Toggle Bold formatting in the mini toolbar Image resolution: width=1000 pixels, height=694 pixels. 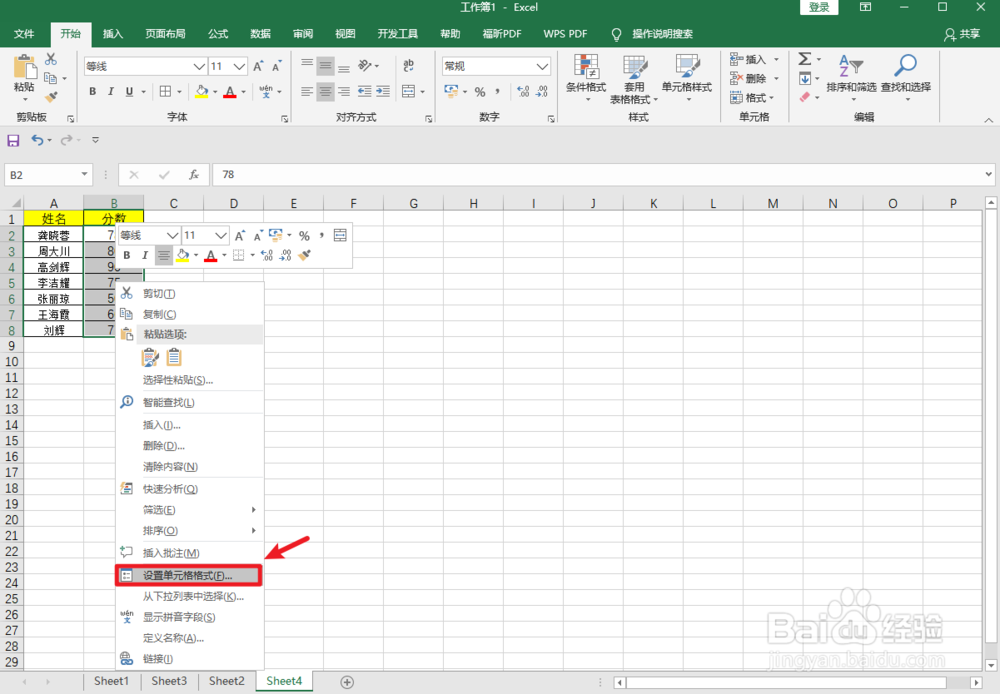[126, 255]
